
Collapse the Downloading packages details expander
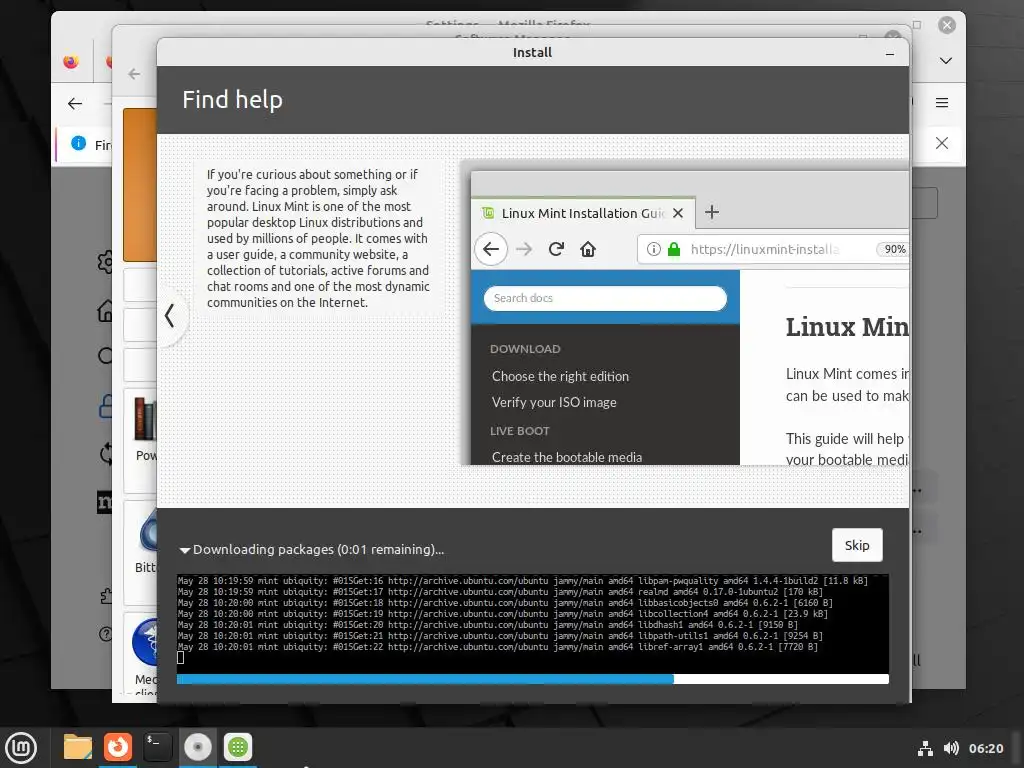pyautogui.click(x=185, y=550)
